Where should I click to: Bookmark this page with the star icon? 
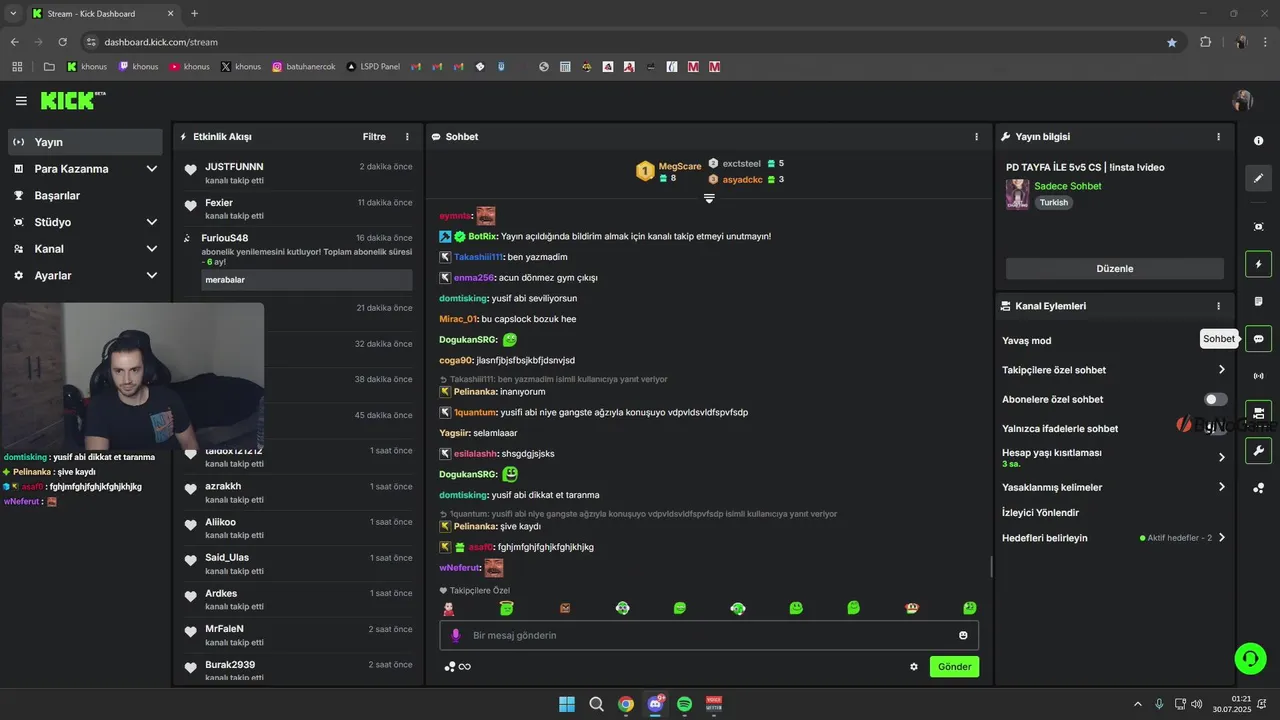click(1172, 42)
